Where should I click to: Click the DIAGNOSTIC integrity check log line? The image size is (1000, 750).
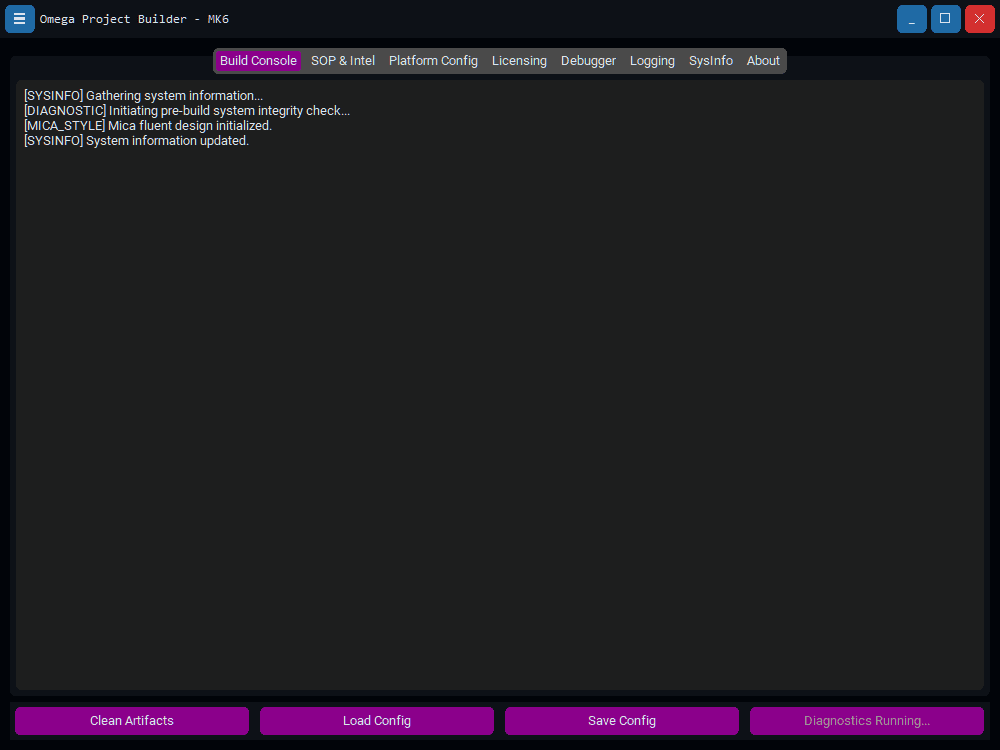pos(187,111)
